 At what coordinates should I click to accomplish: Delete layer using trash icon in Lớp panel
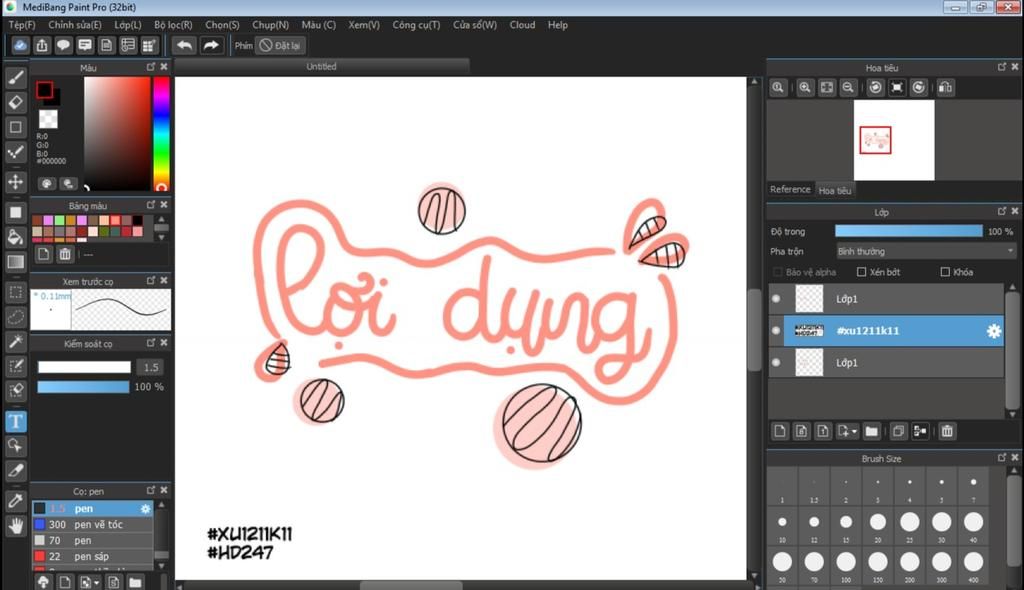coord(947,431)
